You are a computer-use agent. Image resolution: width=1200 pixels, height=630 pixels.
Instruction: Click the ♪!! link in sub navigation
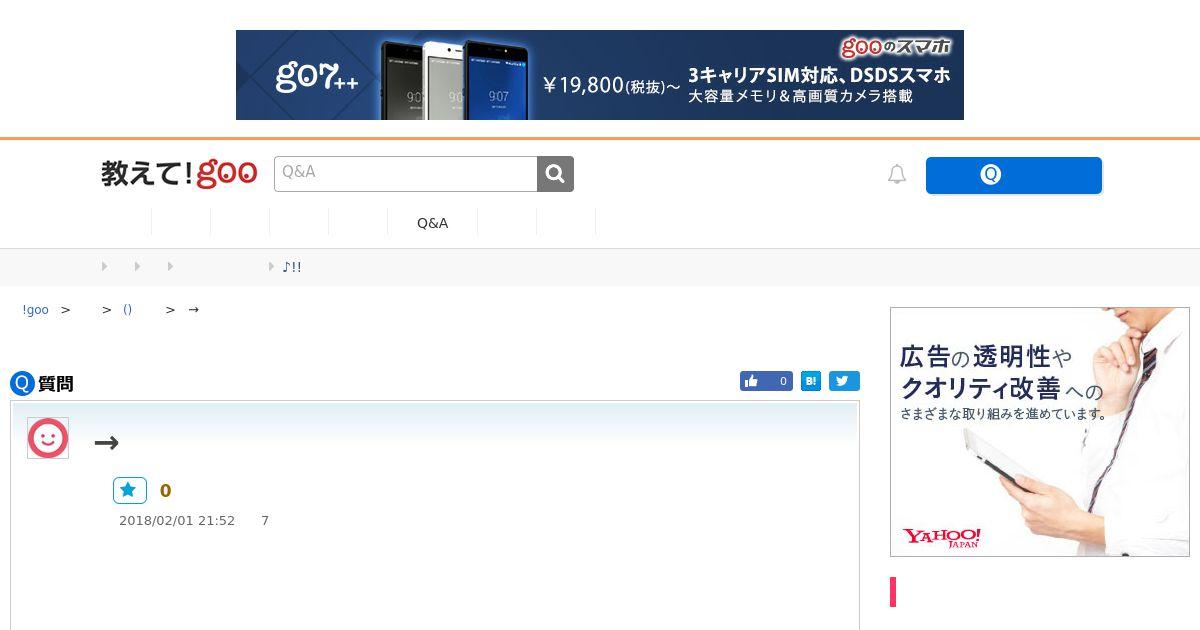click(x=291, y=267)
